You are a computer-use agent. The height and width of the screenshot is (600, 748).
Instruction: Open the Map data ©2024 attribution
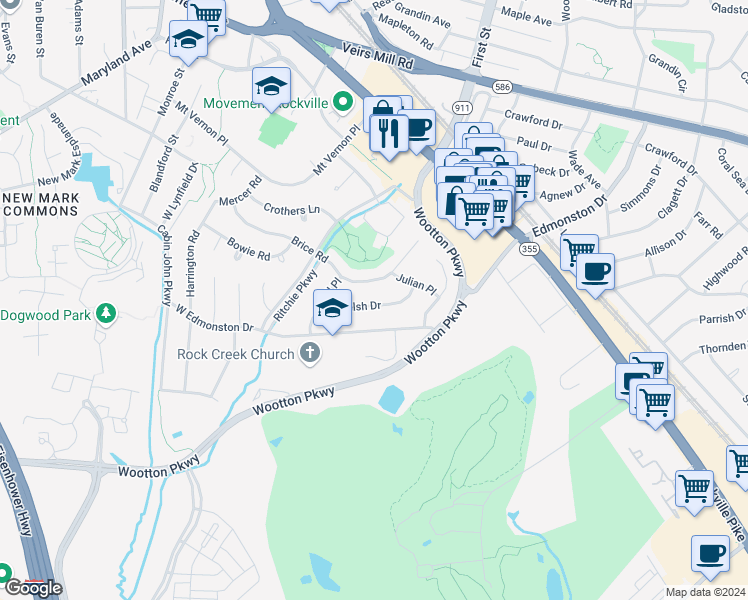(x=705, y=592)
